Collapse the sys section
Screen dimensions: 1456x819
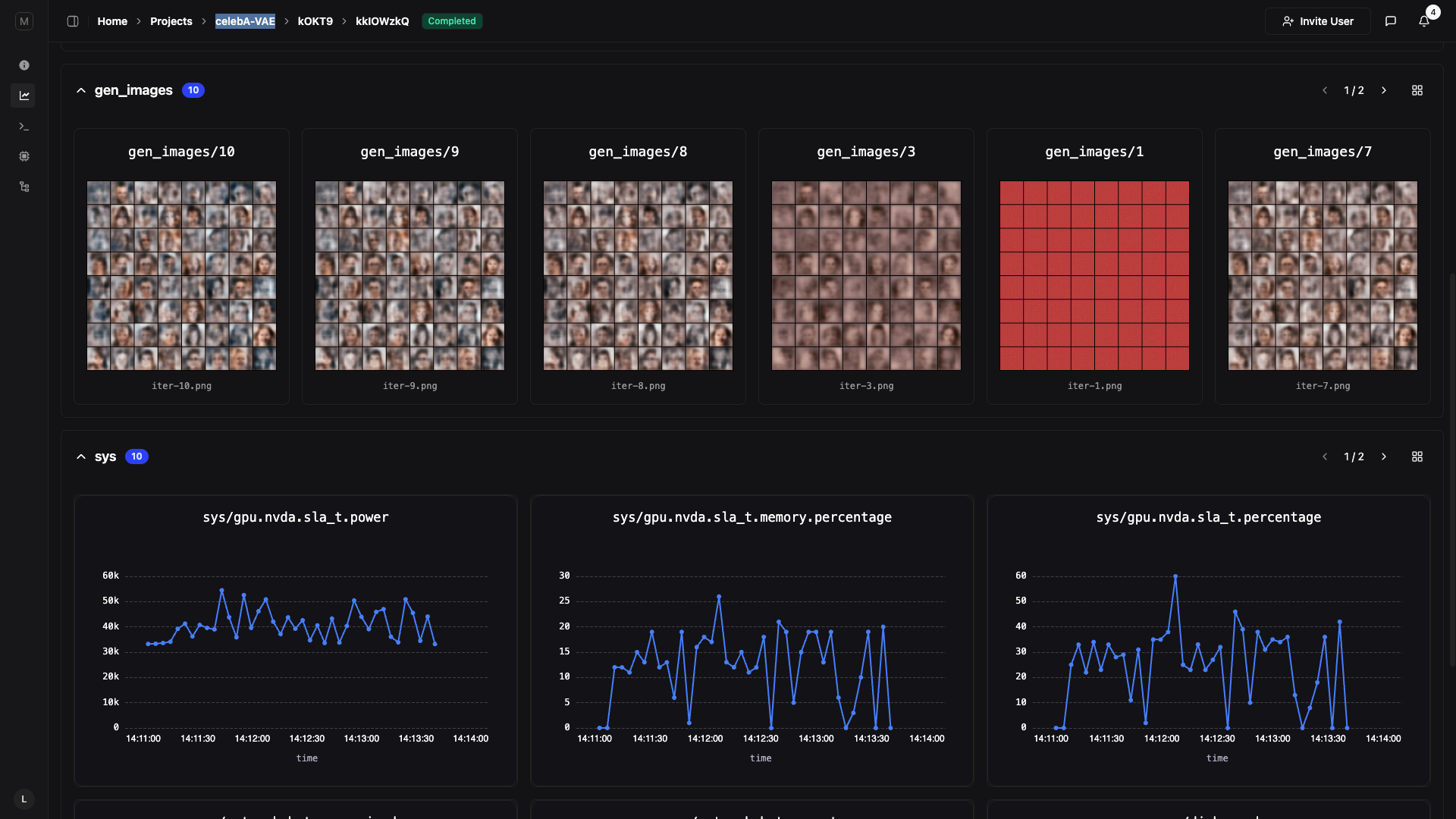coord(81,457)
